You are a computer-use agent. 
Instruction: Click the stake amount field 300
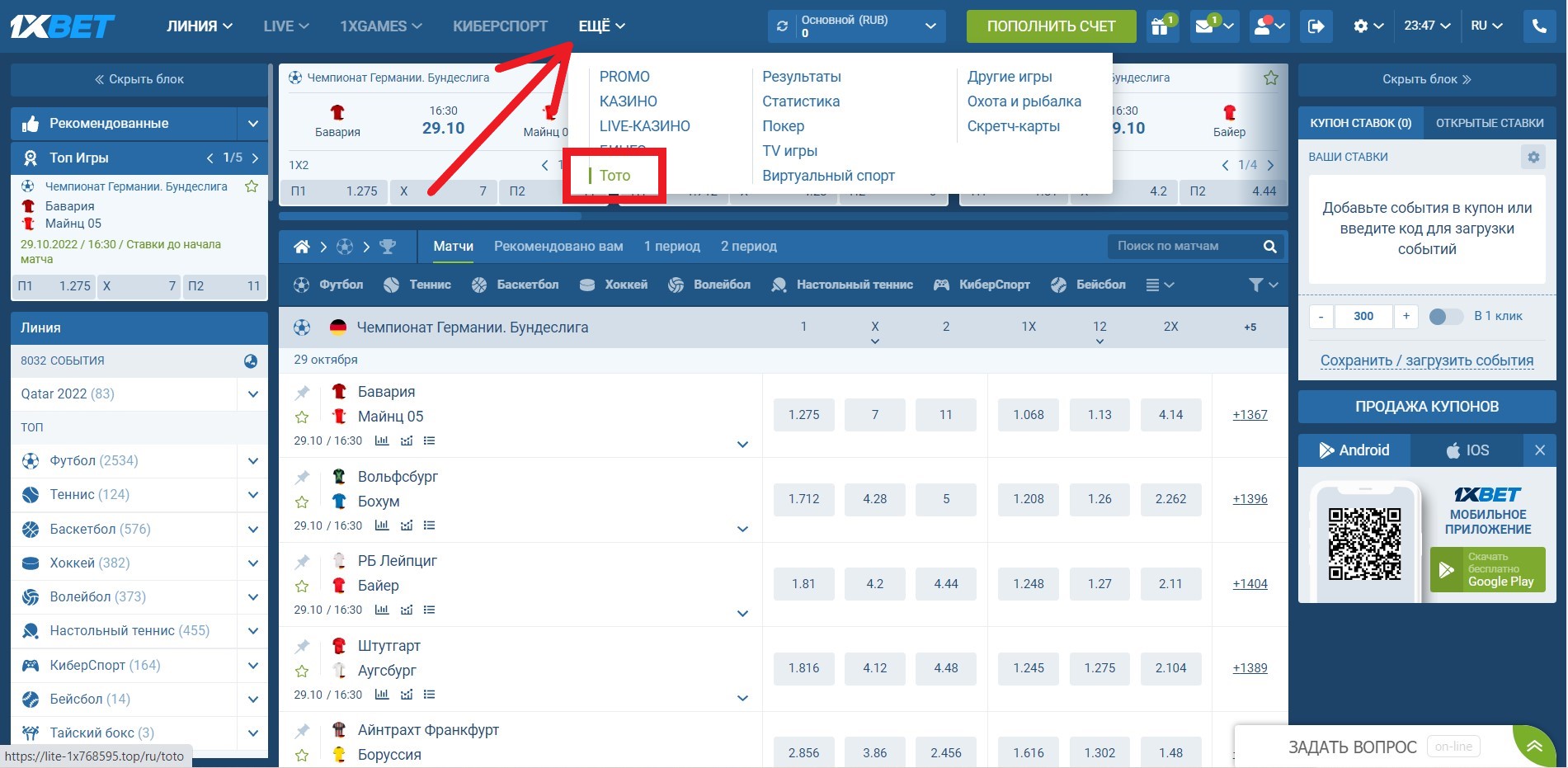1363,316
